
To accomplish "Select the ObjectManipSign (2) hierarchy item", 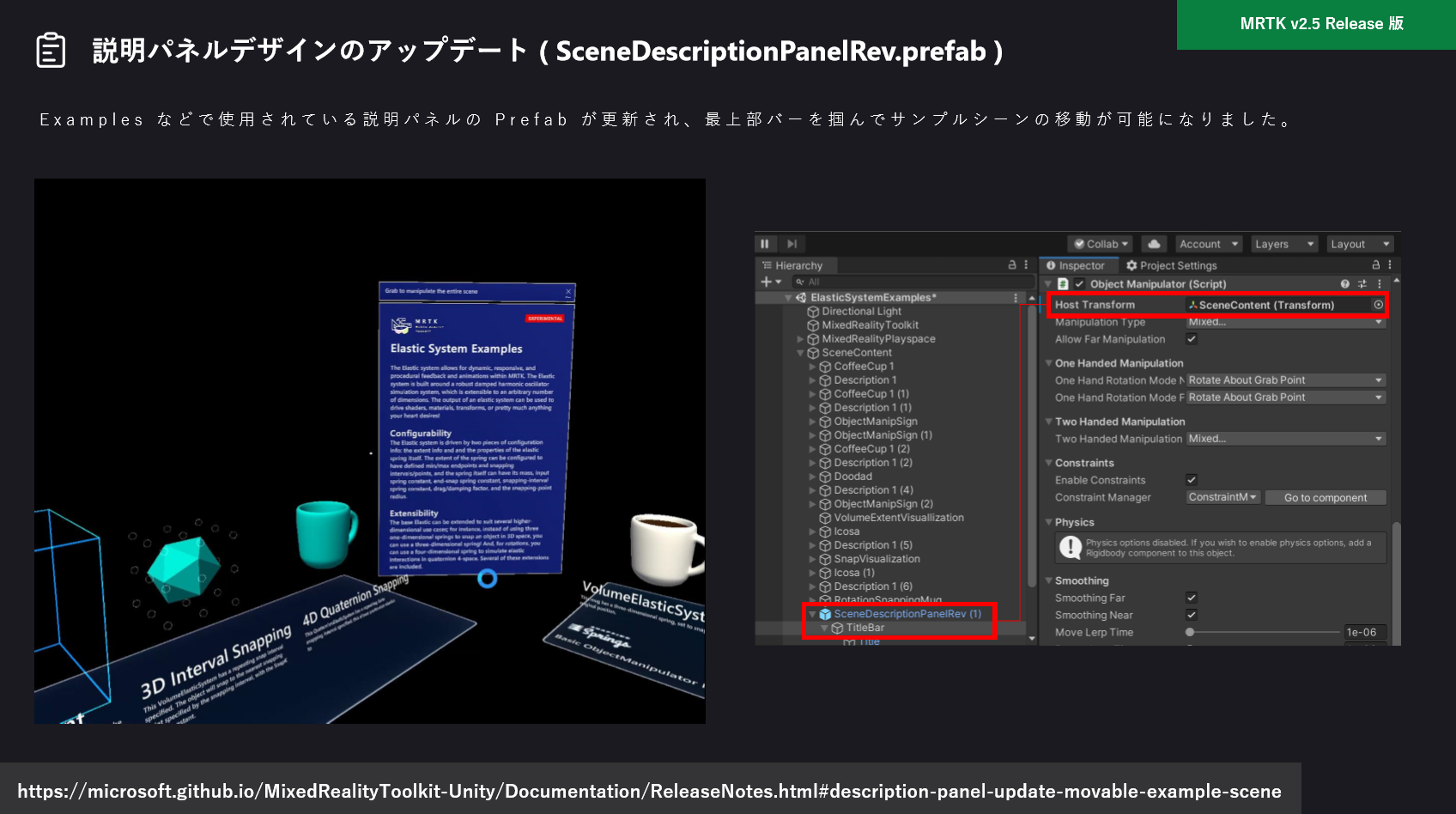I will 883,504.
